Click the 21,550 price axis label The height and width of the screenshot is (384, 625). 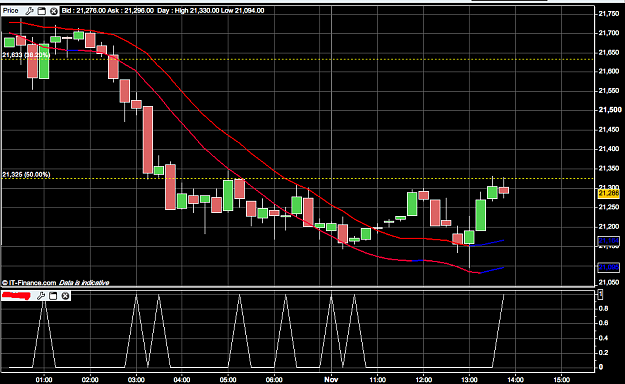point(609,91)
